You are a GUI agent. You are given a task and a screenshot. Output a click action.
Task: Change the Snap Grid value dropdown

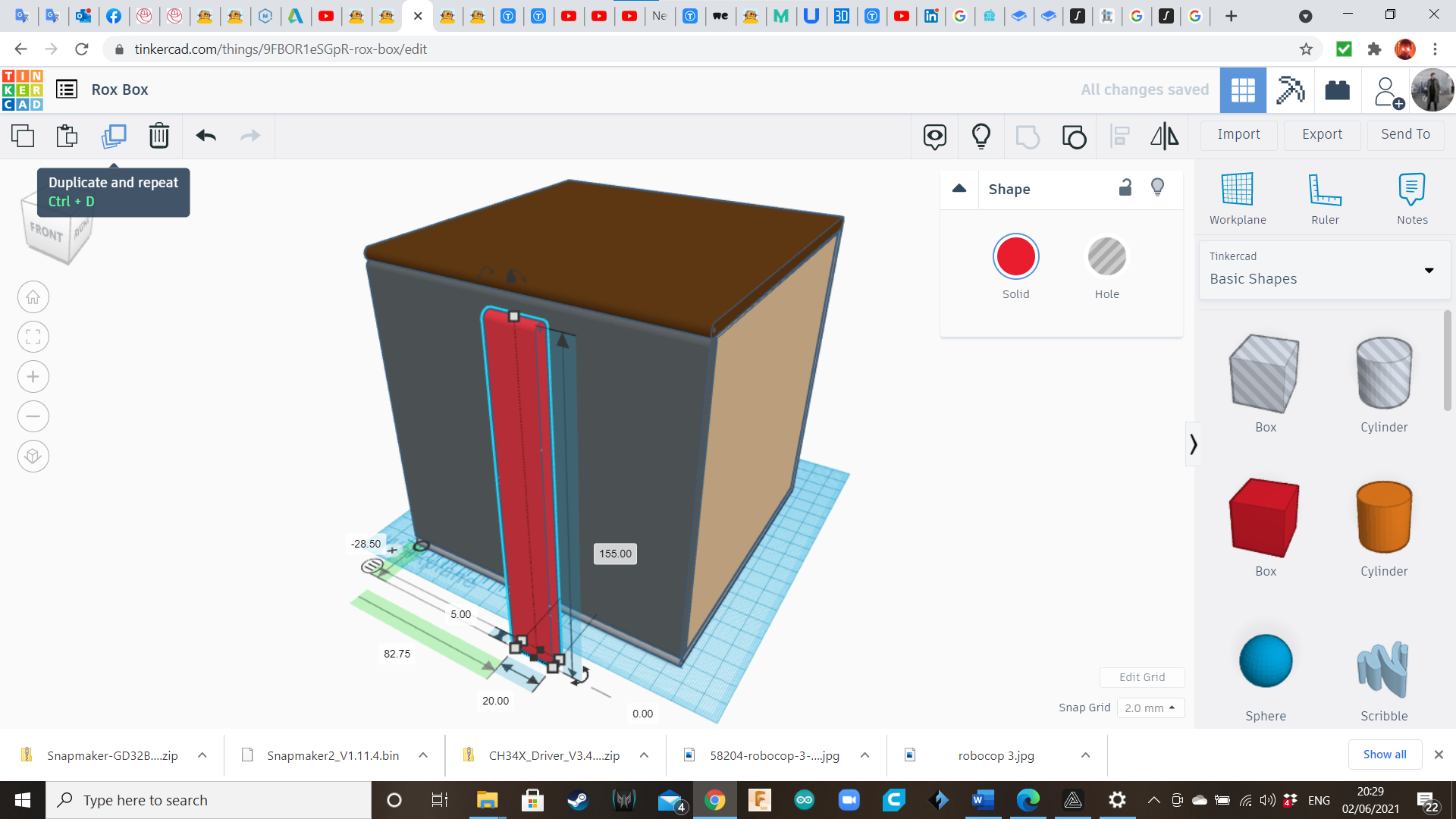[x=1150, y=708]
